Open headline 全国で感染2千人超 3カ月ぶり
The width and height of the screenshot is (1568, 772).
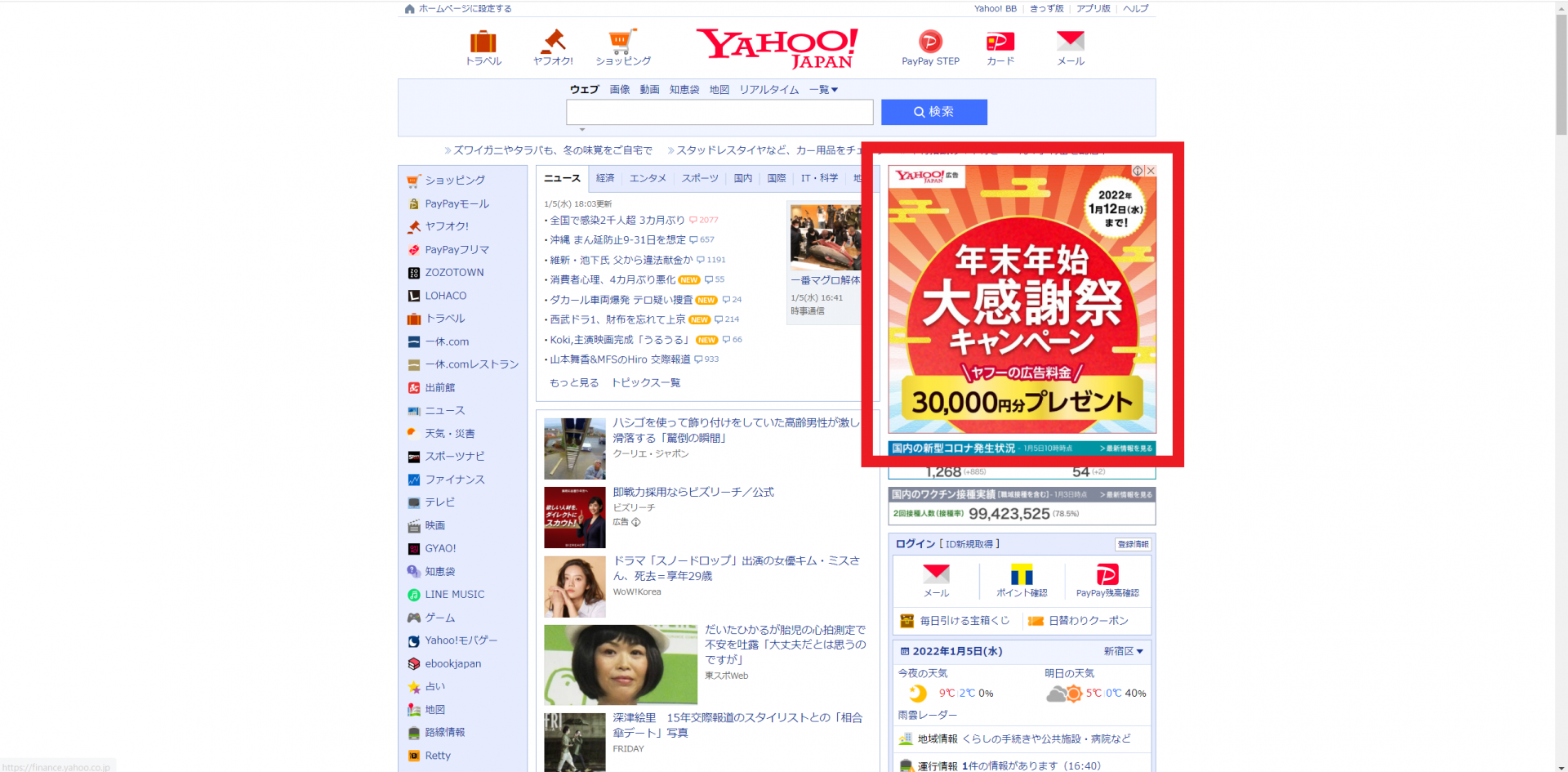point(617,221)
